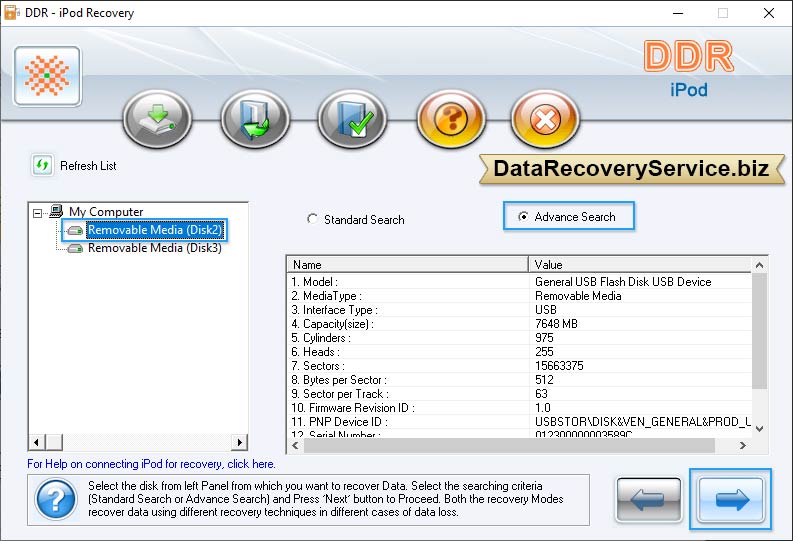Click the properties list scroll right arrow
Viewport: 793px width, 541px height.
742,445
